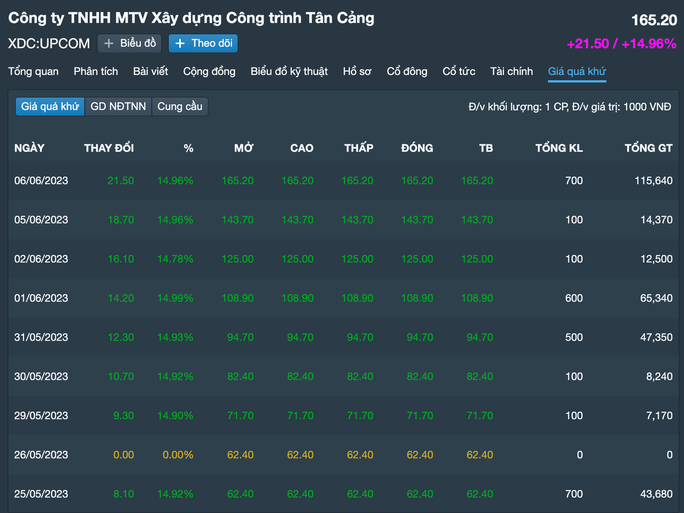
Task: Click the TB column header
Action: (486, 148)
